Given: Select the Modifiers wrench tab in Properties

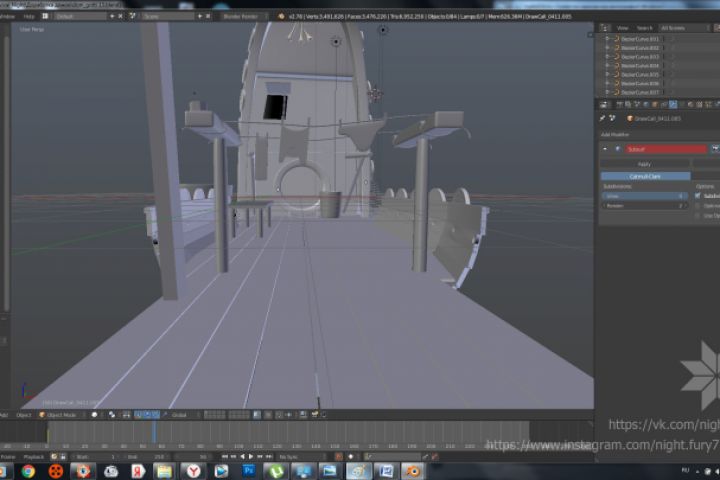Looking at the screenshot, I should [x=673, y=105].
